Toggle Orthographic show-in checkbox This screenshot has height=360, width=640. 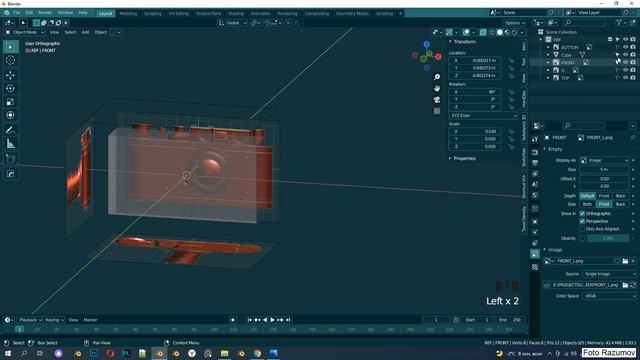[582, 213]
